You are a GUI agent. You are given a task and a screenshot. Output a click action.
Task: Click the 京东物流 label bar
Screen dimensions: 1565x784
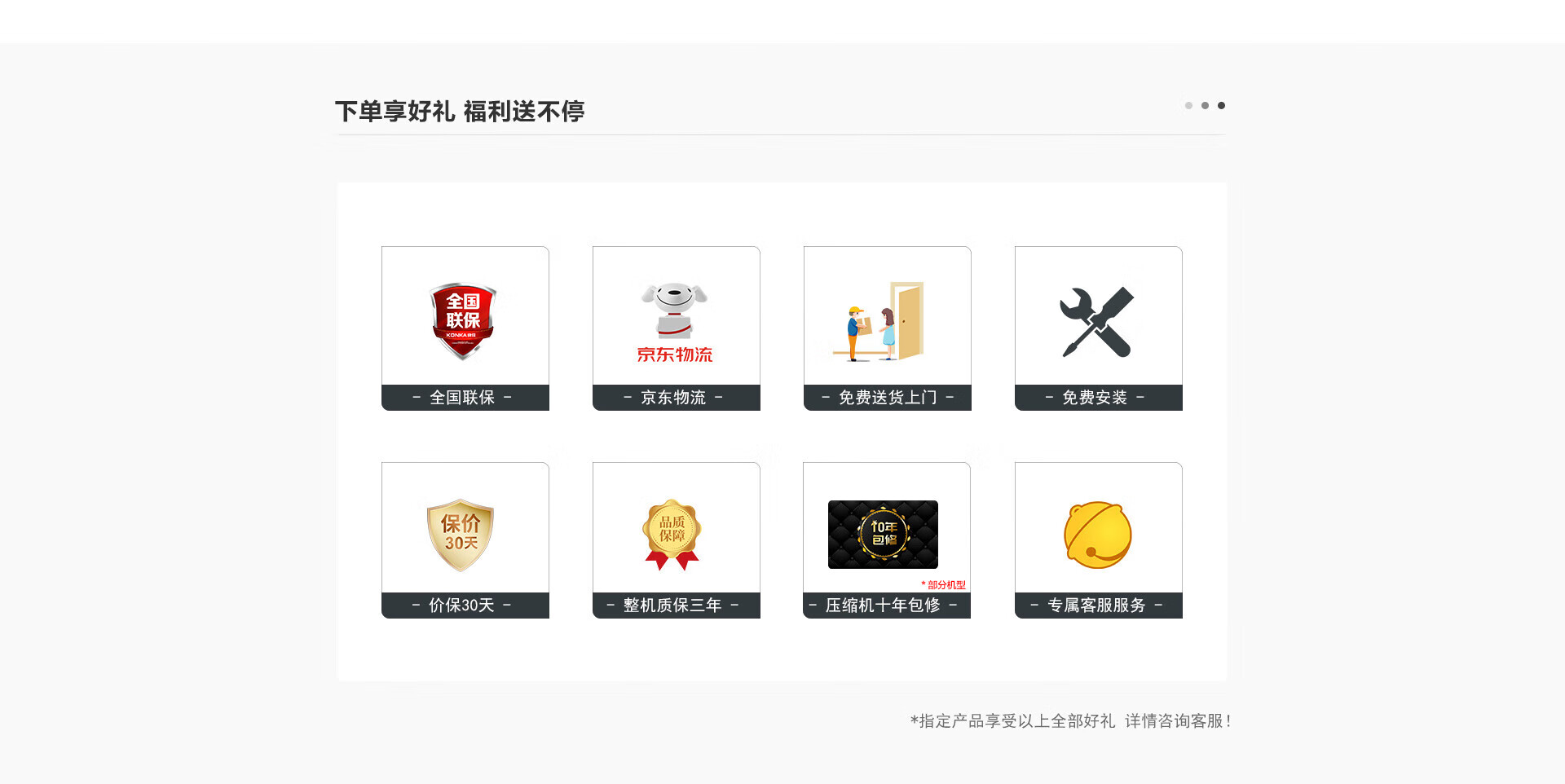[677, 398]
